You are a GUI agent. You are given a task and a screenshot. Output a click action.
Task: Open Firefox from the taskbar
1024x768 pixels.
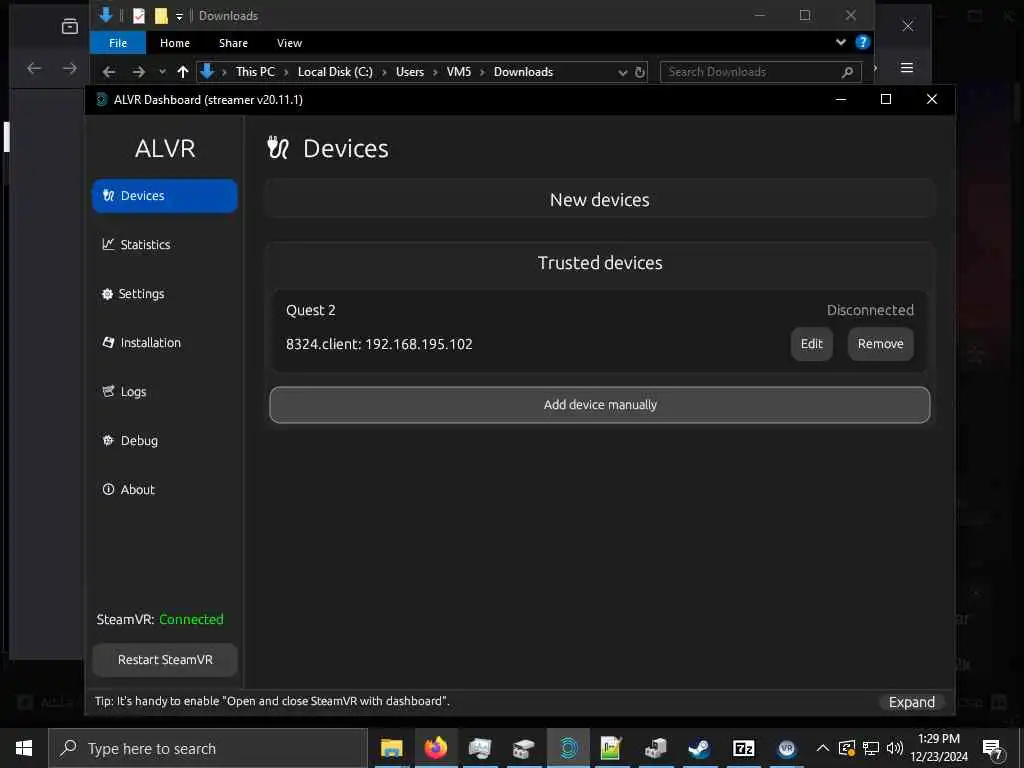[436, 748]
